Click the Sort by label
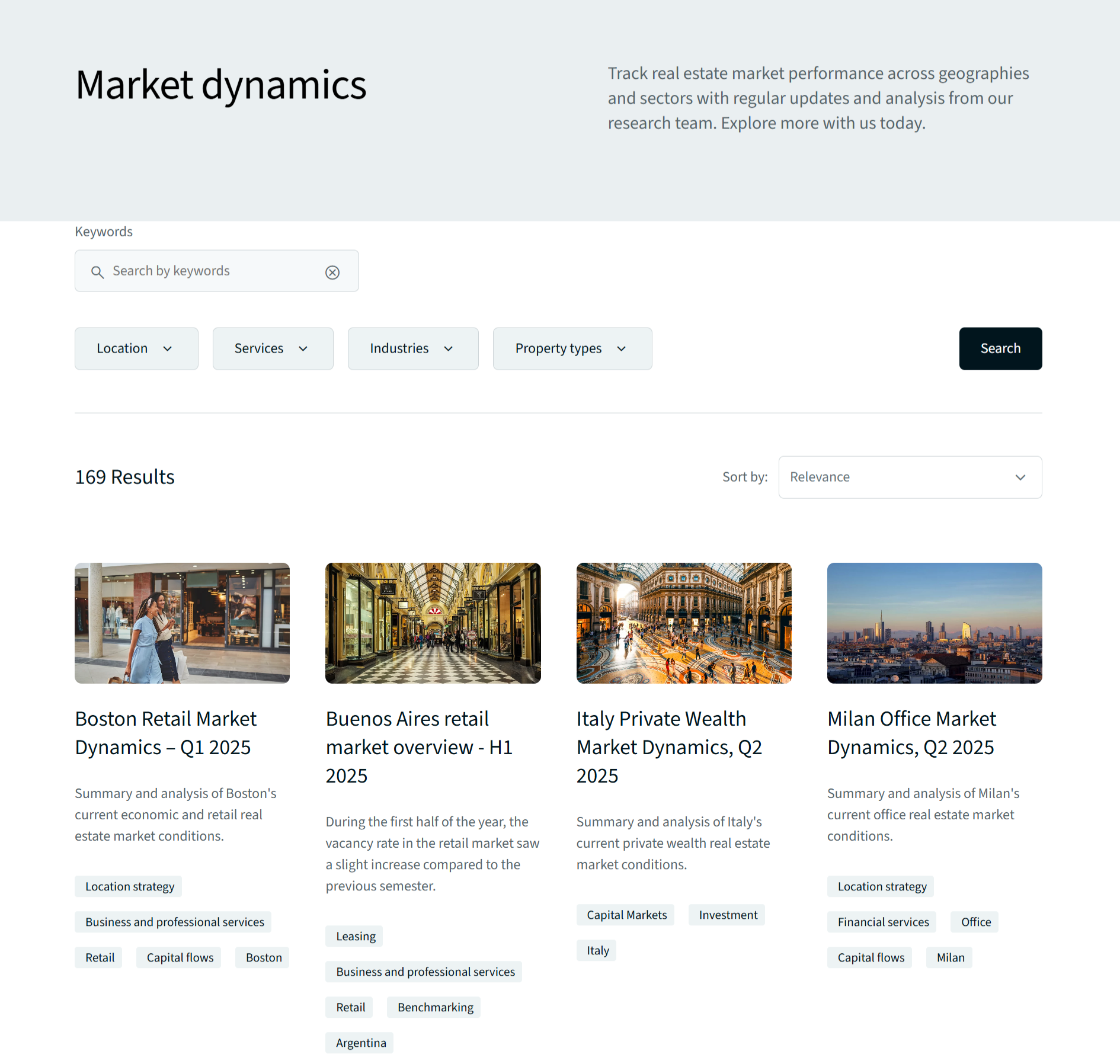This screenshot has width=1120, height=1064. [x=745, y=477]
